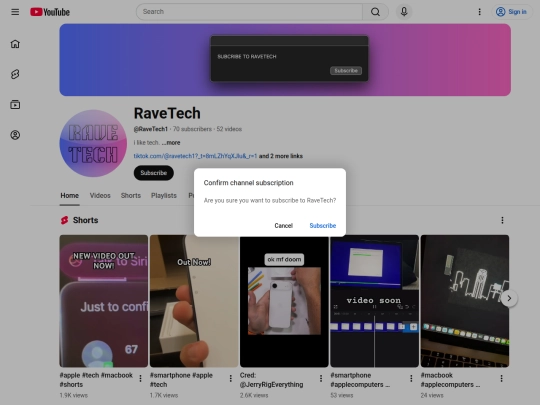The width and height of the screenshot is (540, 405).
Task: Open Home from the sidebar
Action: (15, 44)
